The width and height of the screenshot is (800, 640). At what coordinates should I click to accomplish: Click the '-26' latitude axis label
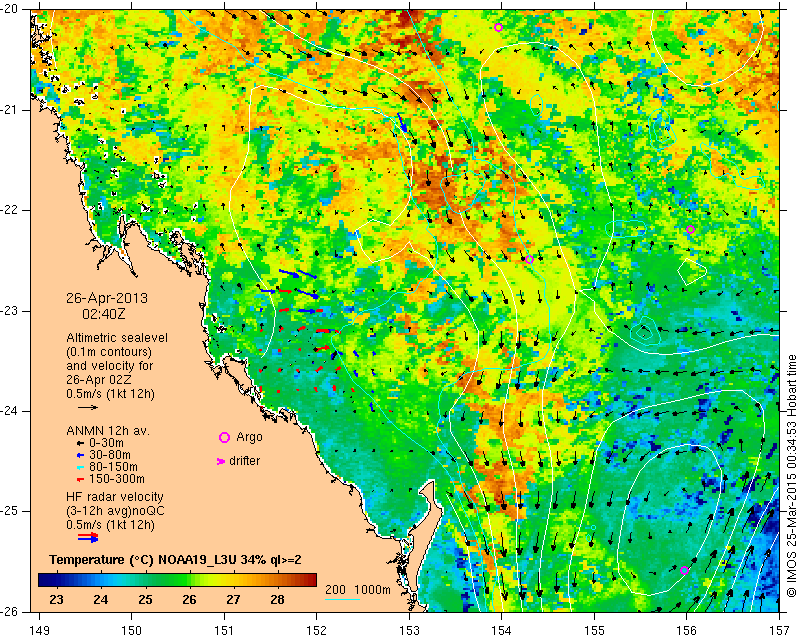coord(10,611)
